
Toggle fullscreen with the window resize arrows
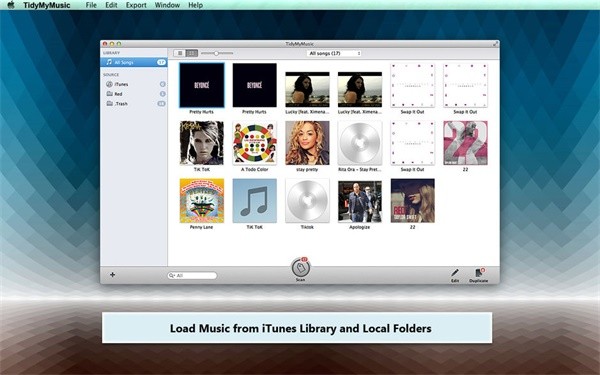click(495, 44)
